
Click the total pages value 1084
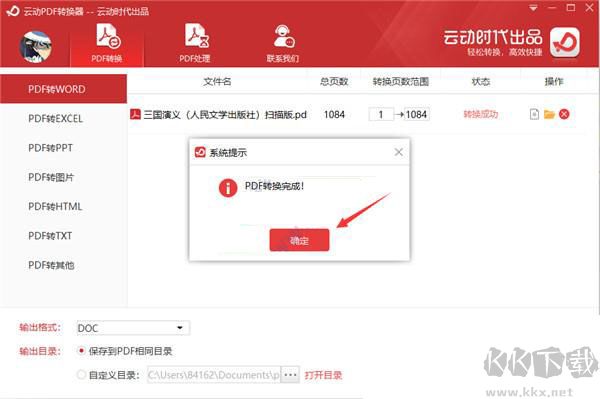coord(334,114)
